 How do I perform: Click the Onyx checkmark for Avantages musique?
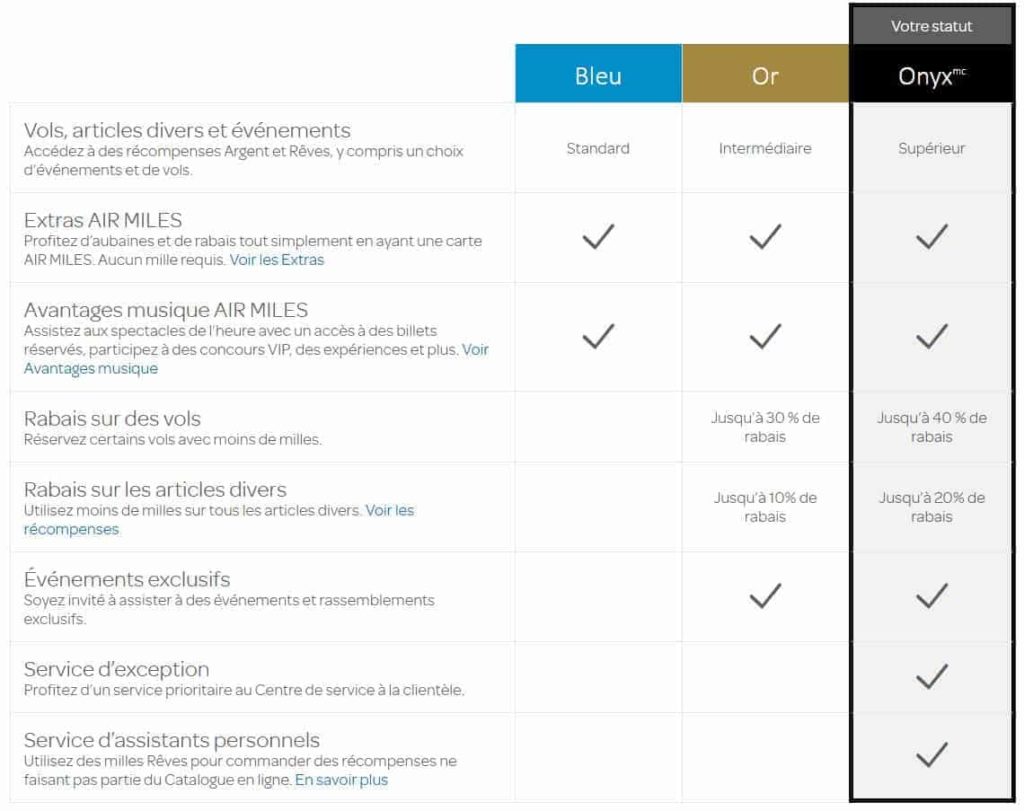pos(931,337)
